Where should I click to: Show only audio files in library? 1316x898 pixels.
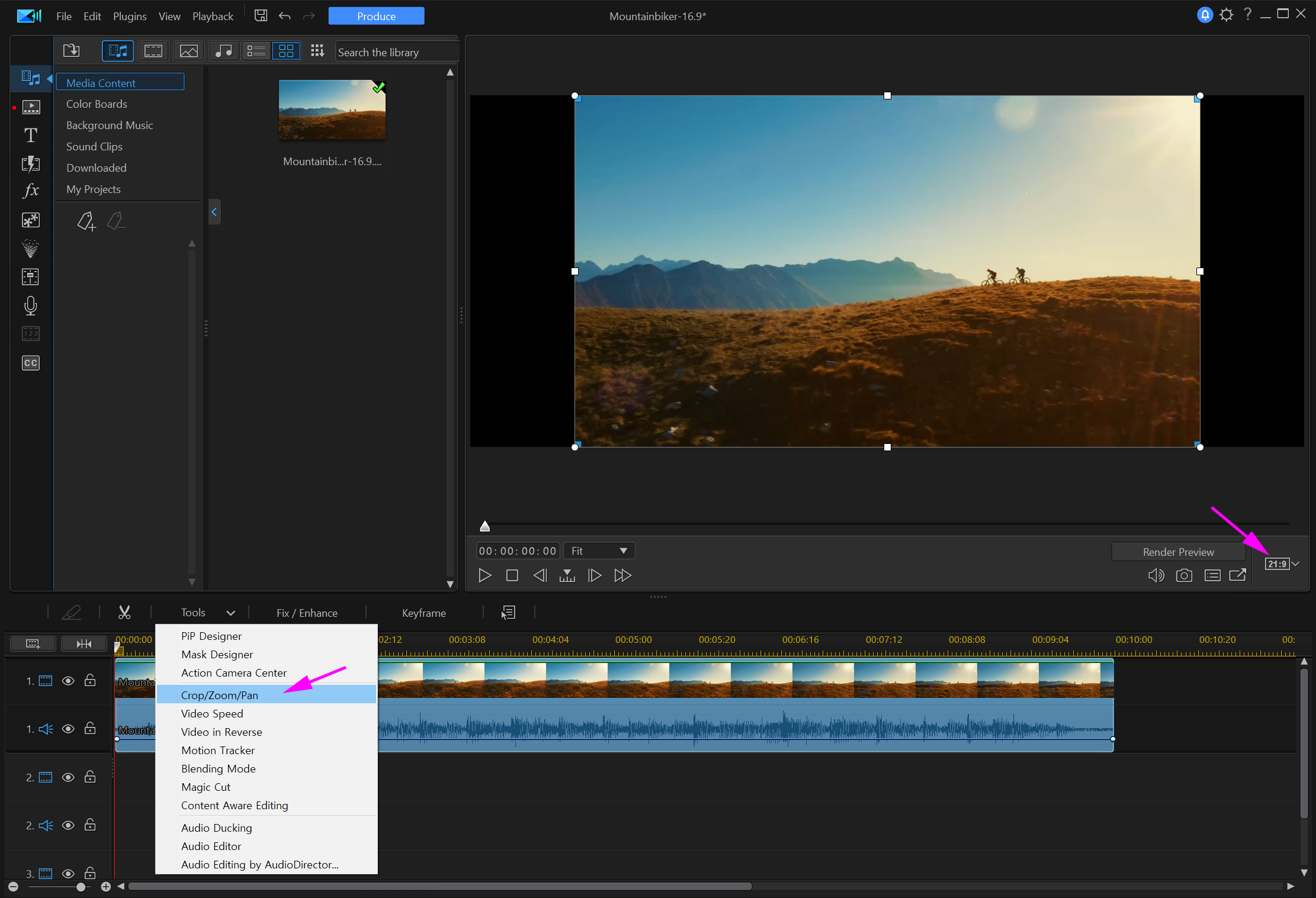click(224, 51)
